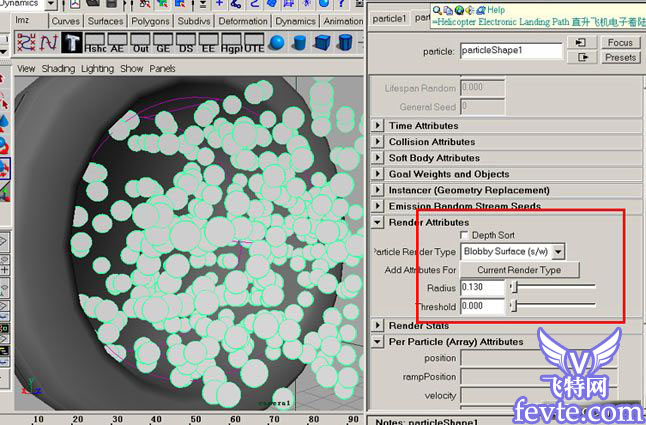Open the viewport Panels menu
This screenshot has height=425, width=646.
click(162, 68)
